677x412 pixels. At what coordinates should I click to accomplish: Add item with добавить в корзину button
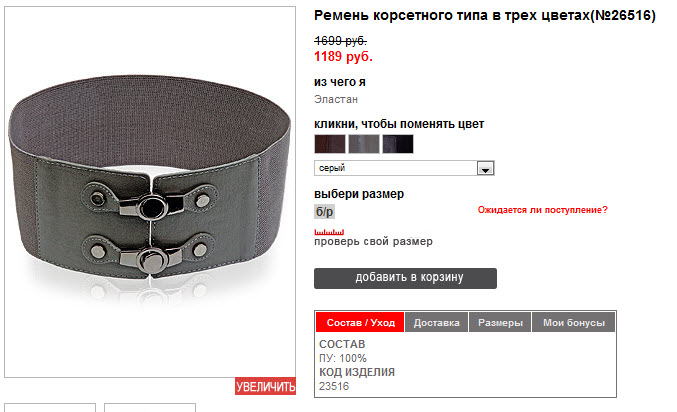[x=405, y=278]
